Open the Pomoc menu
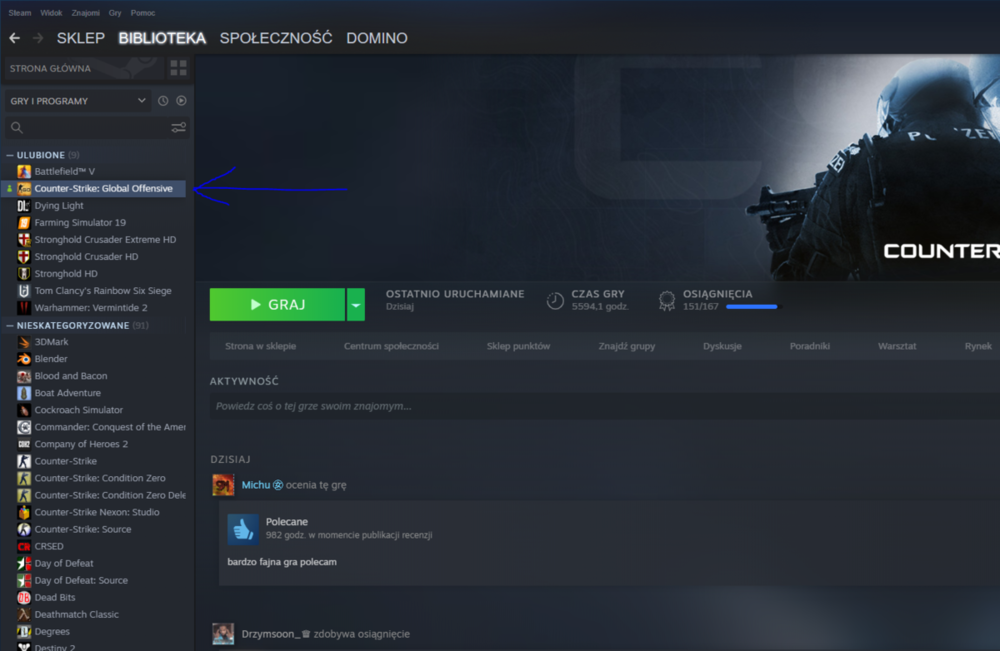 click(x=143, y=13)
